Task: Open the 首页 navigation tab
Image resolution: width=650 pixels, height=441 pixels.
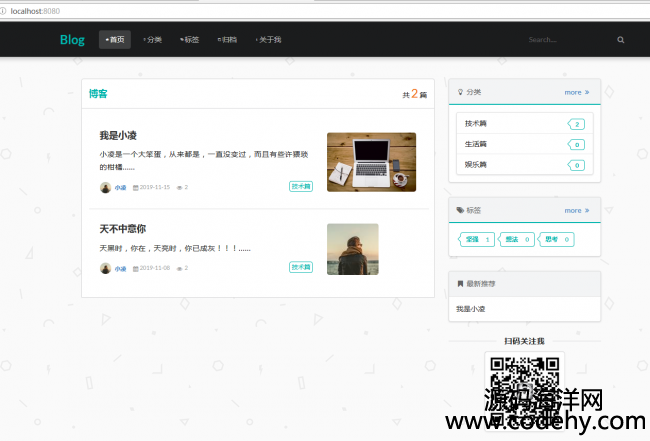Action: pyautogui.click(x=115, y=40)
